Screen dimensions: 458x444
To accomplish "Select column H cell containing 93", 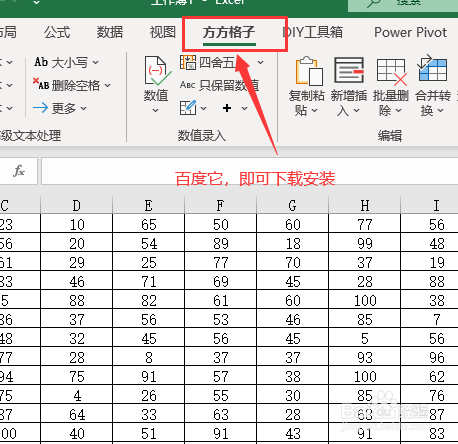I will coord(365,357).
